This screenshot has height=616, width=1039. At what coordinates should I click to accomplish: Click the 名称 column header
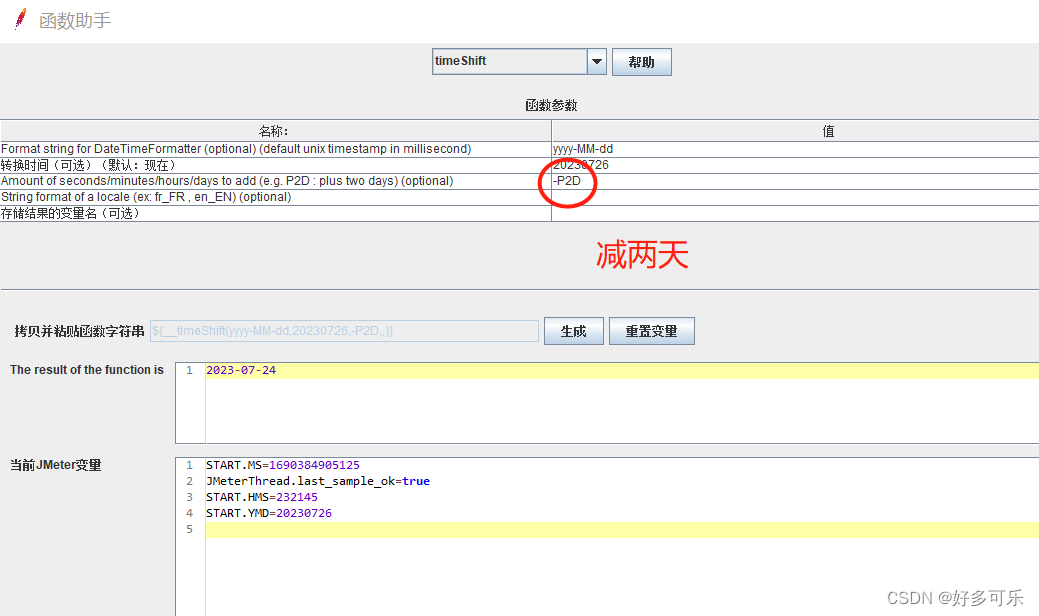pyautogui.click(x=276, y=131)
